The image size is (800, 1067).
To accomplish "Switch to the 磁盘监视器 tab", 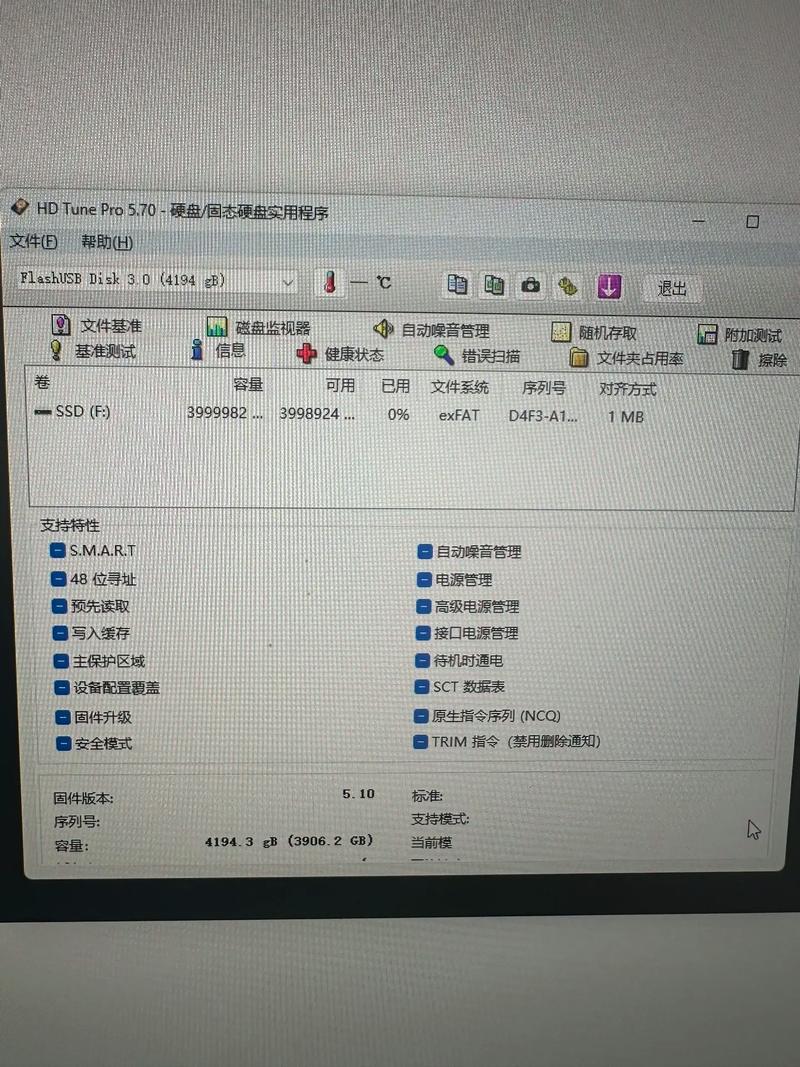I will [x=259, y=328].
